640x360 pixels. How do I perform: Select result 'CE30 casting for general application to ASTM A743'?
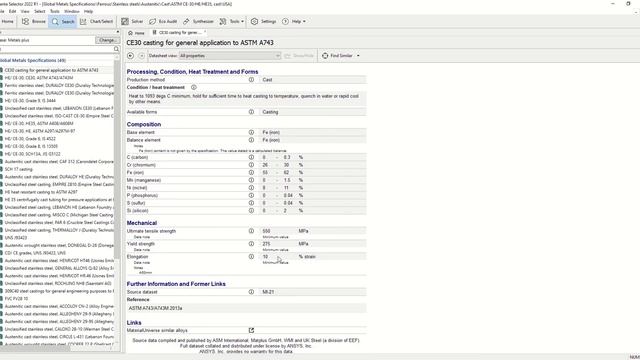[x=51, y=70]
